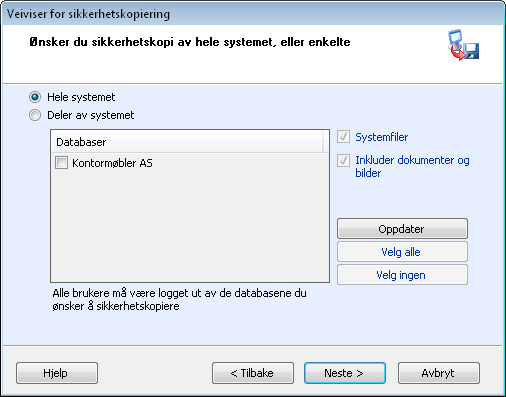The width and height of the screenshot is (506, 397).
Task: Toggle the Inkluder dokumenter og bilder checkbox
Action: point(343,160)
